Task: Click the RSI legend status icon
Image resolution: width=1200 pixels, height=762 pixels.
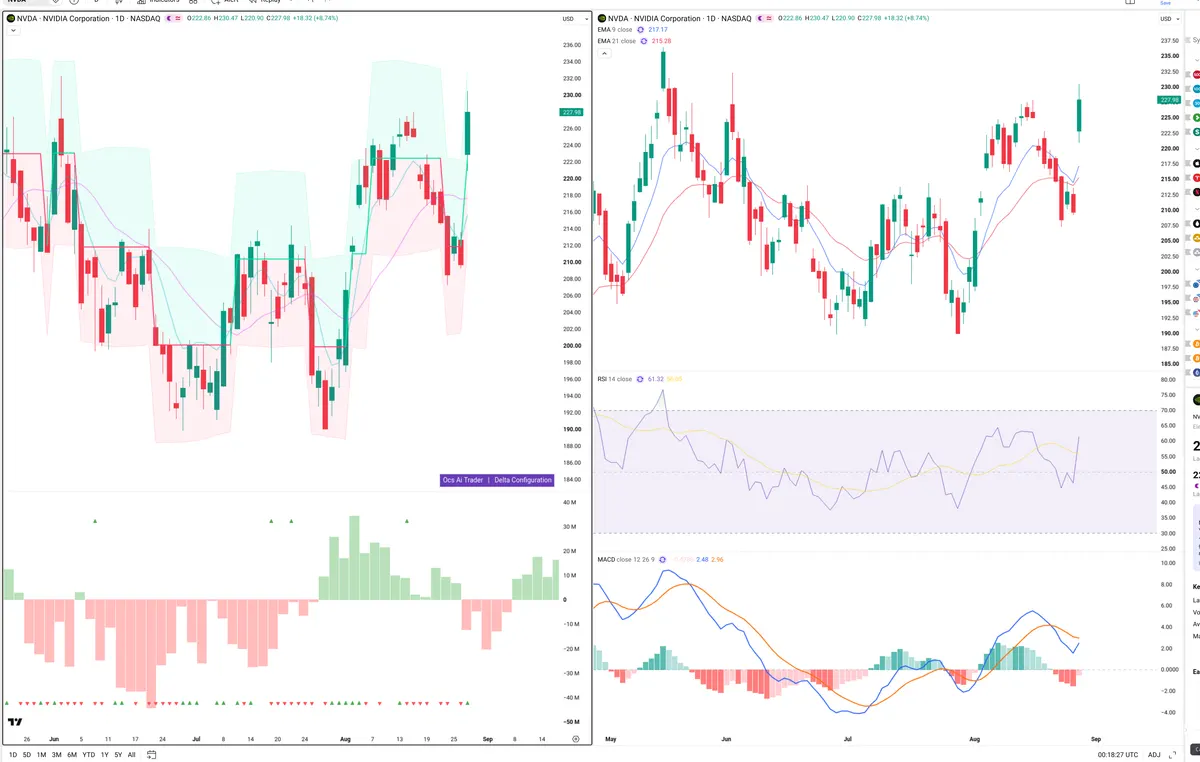Action: [642, 379]
